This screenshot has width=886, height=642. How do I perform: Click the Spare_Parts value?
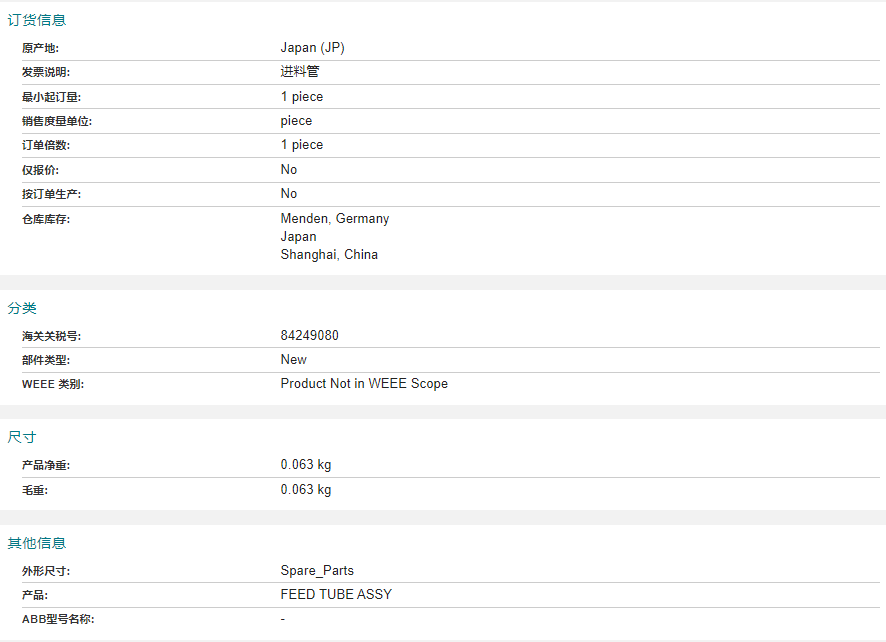pyautogui.click(x=317, y=571)
